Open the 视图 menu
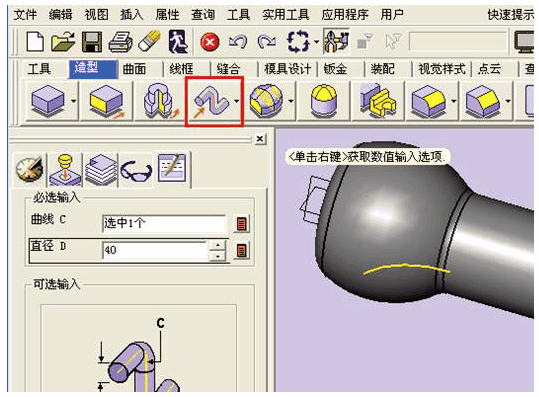The height and width of the screenshot is (397, 539). (96, 15)
